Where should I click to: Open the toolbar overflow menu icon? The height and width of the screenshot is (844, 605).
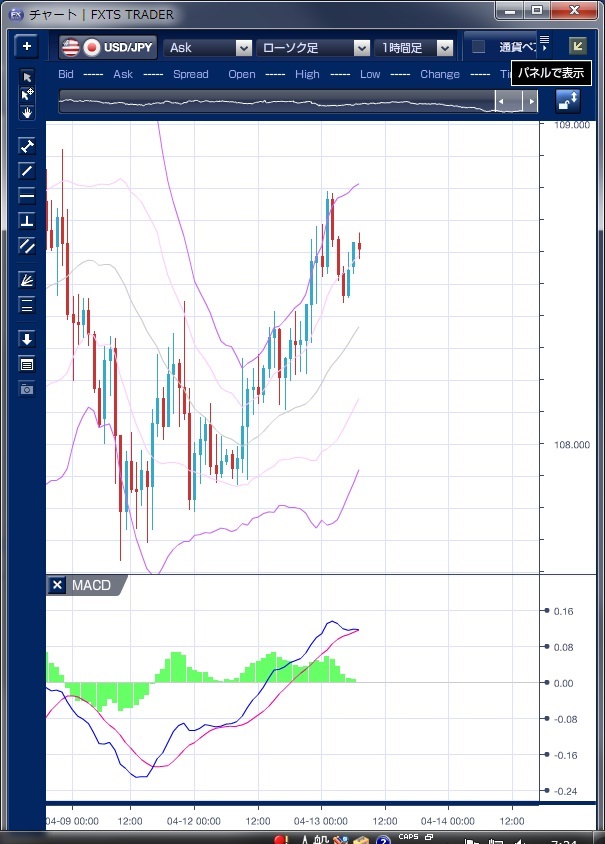544,41
